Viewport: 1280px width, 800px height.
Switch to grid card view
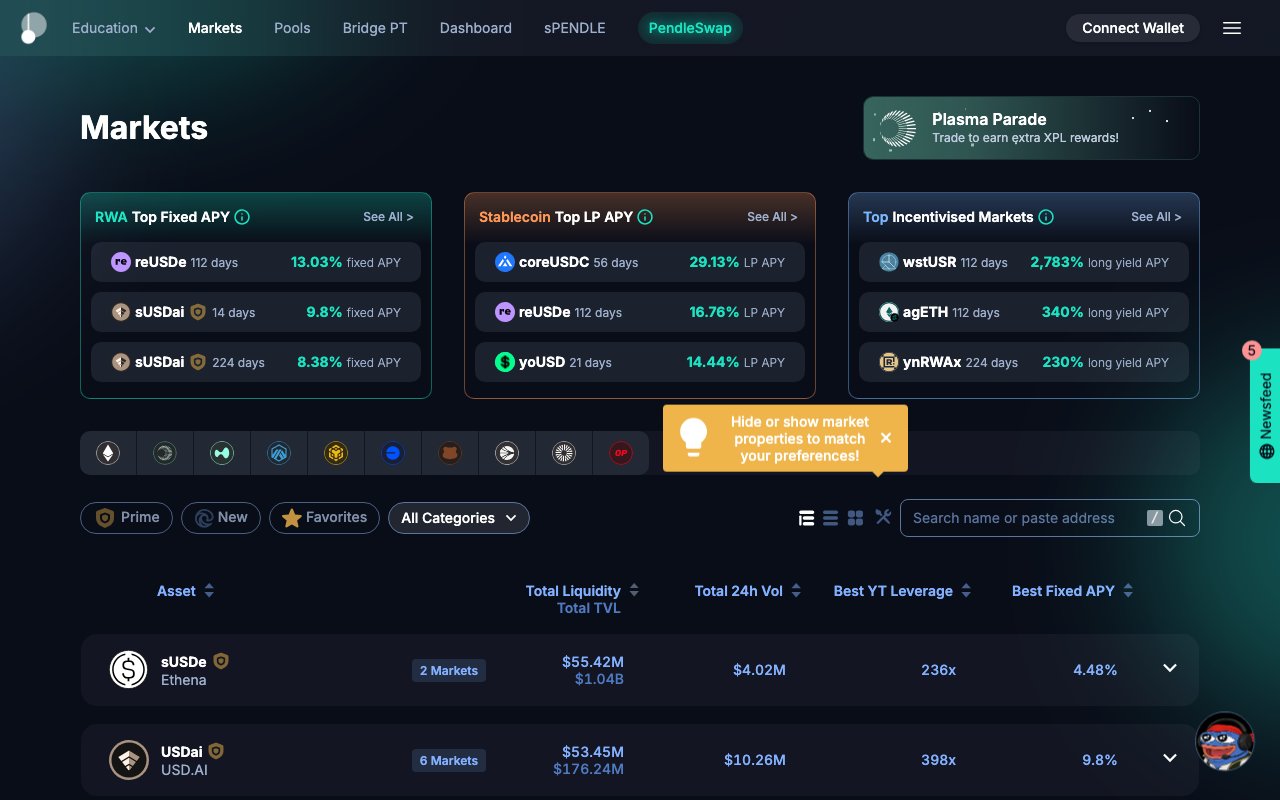[x=855, y=518]
